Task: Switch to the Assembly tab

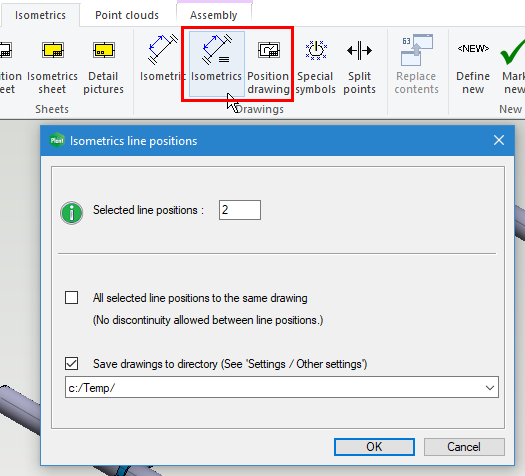Action: pos(214,15)
